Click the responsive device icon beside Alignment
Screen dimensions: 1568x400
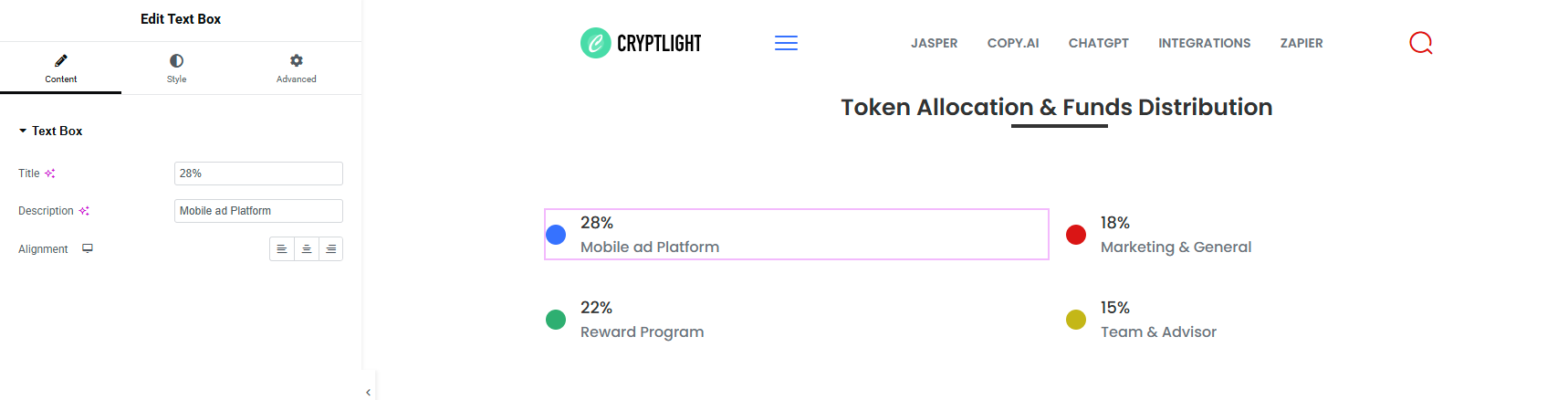point(88,248)
